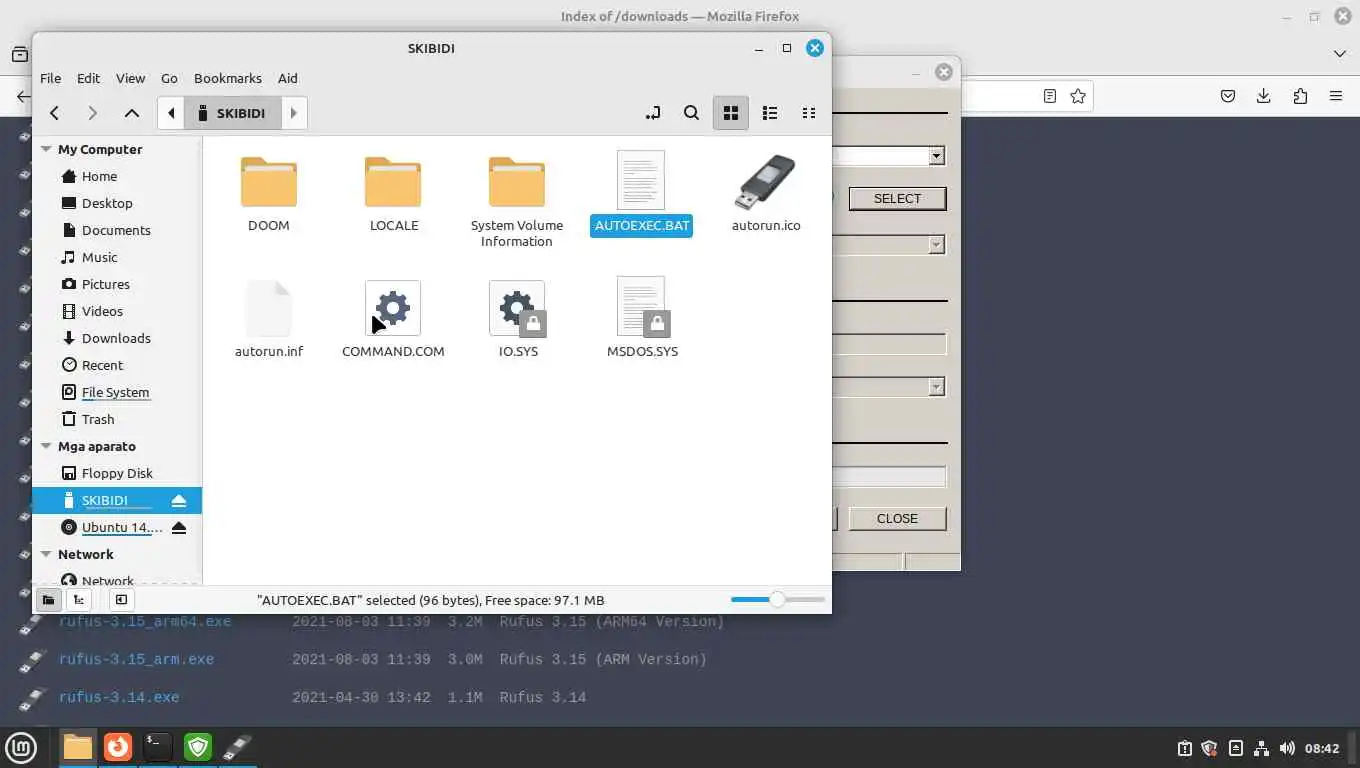Switch to icon view
Viewport: 1360px width, 768px height.
[x=730, y=113]
